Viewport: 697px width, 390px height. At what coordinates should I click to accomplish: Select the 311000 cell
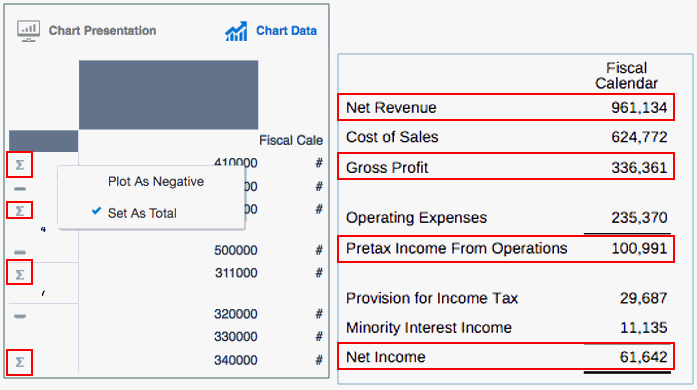236,273
